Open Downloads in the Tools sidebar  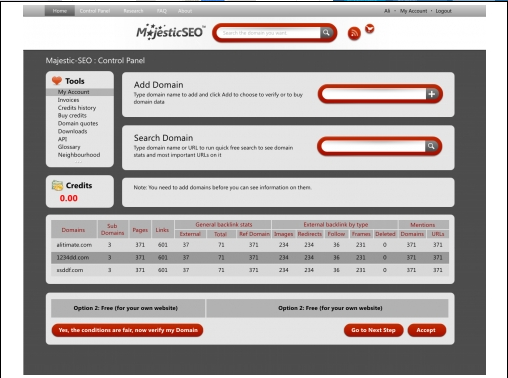(x=72, y=131)
